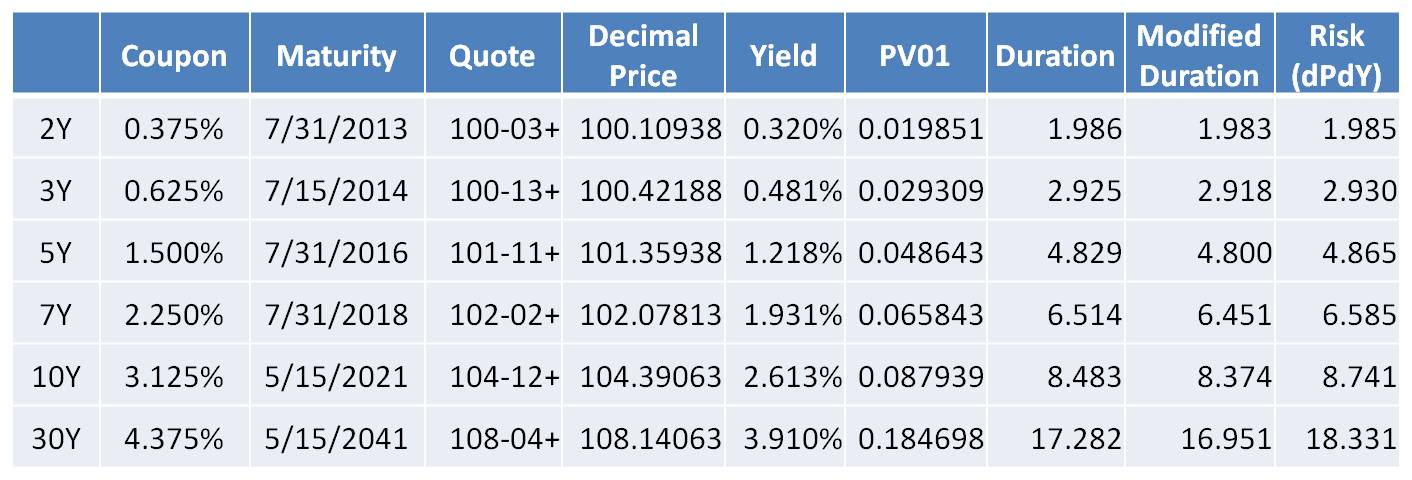The width and height of the screenshot is (1412, 480).
Task: Select the Quote column header
Action: (492, 56)
